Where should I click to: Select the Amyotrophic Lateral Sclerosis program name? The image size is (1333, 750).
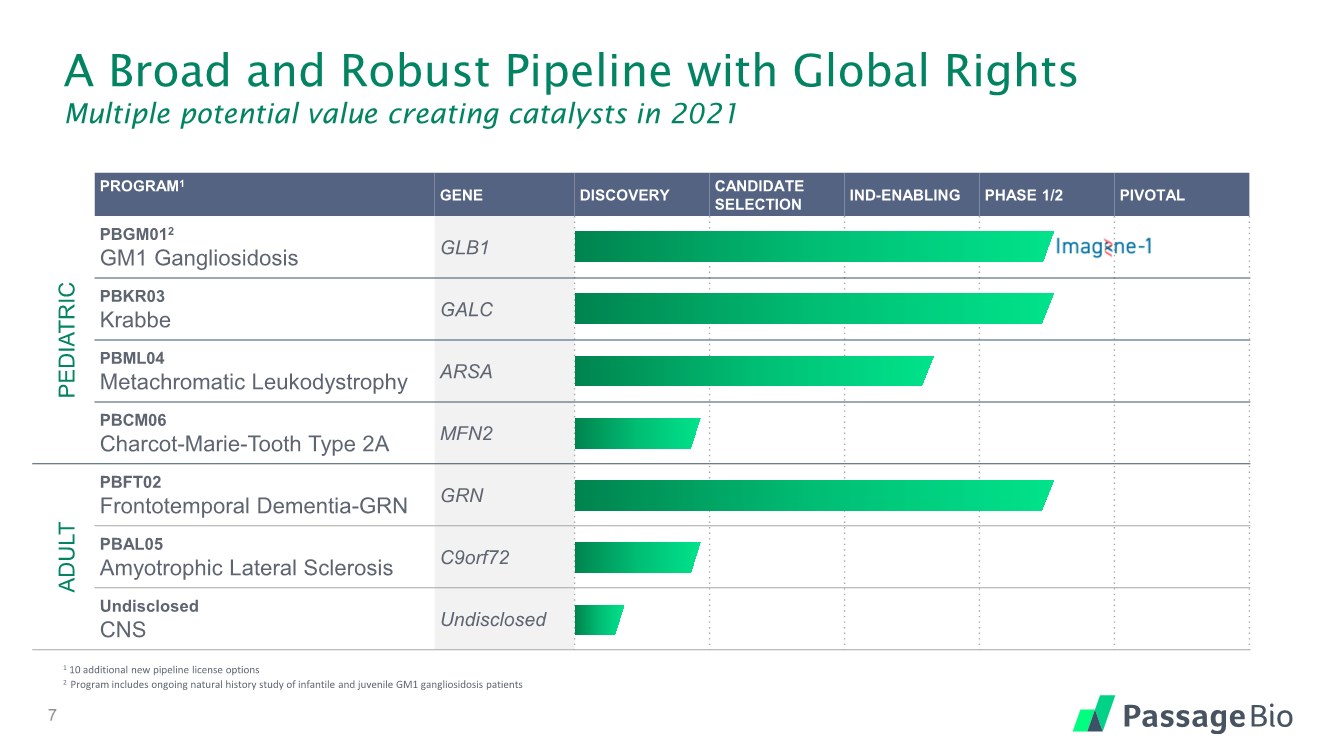246,568
